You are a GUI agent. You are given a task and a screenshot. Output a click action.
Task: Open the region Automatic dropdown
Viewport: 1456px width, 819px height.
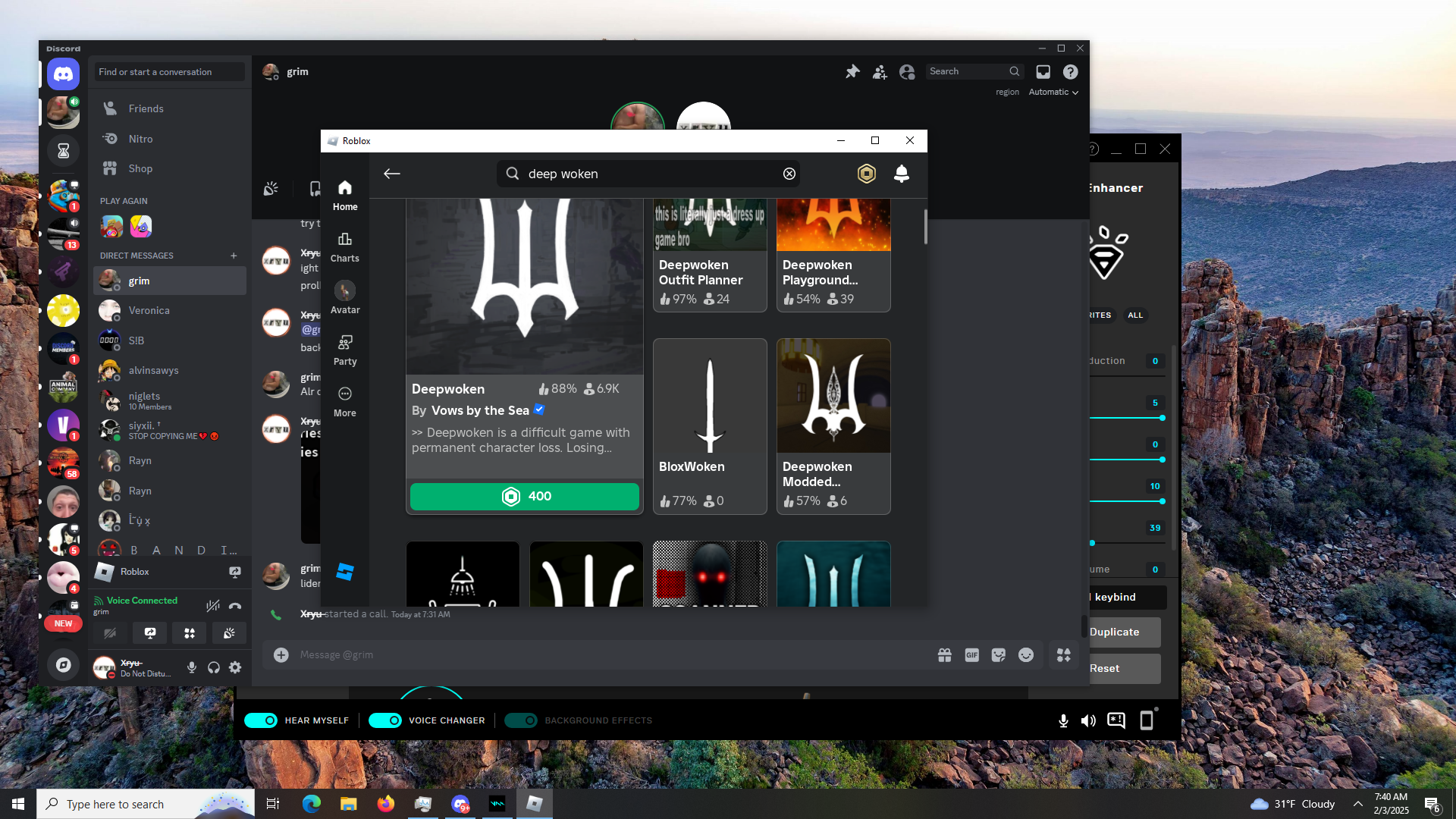coord(1053,92)
